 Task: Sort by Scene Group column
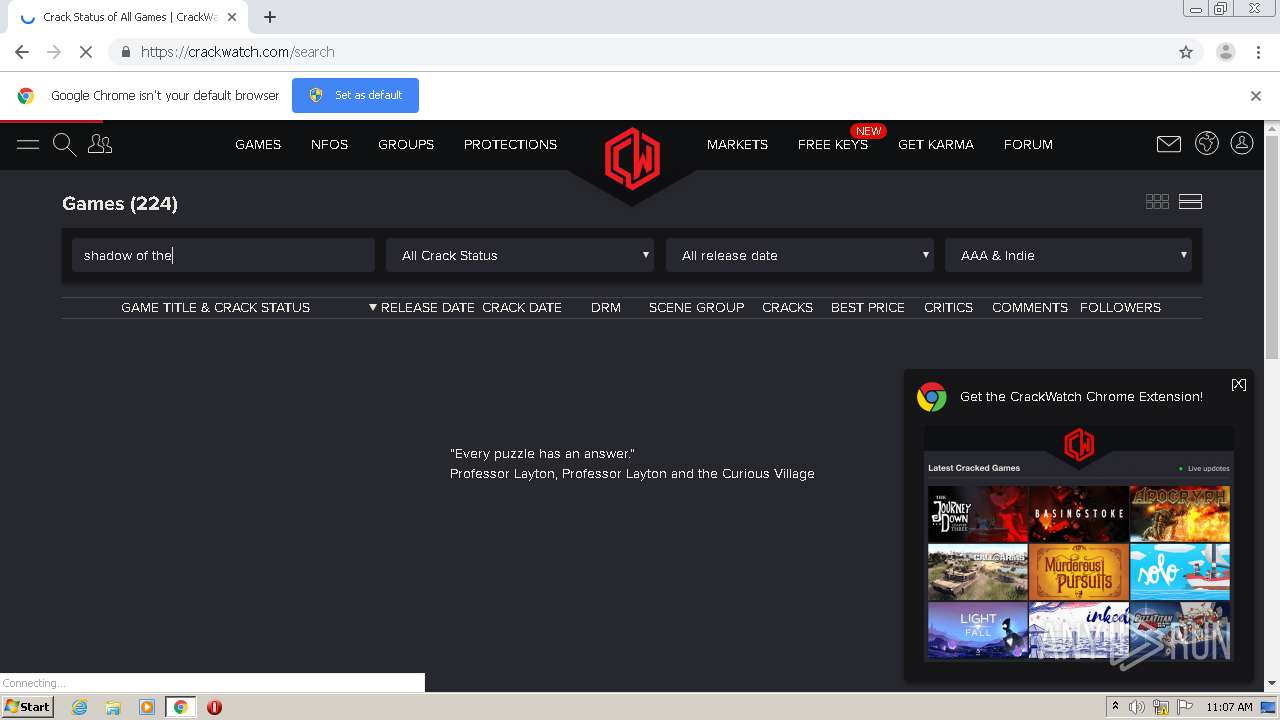(696, 307)
